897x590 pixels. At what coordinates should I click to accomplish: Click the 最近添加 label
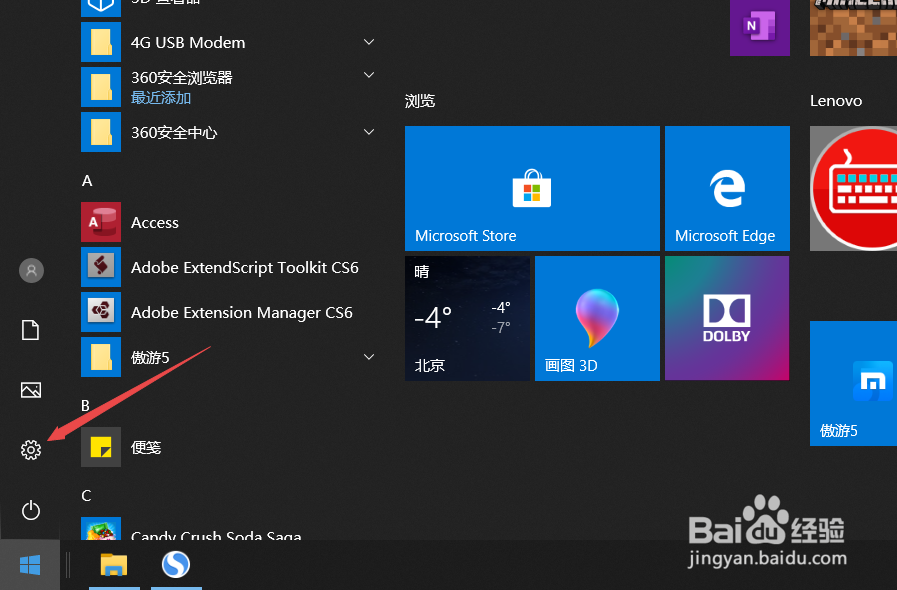click(x=161, y=98)
